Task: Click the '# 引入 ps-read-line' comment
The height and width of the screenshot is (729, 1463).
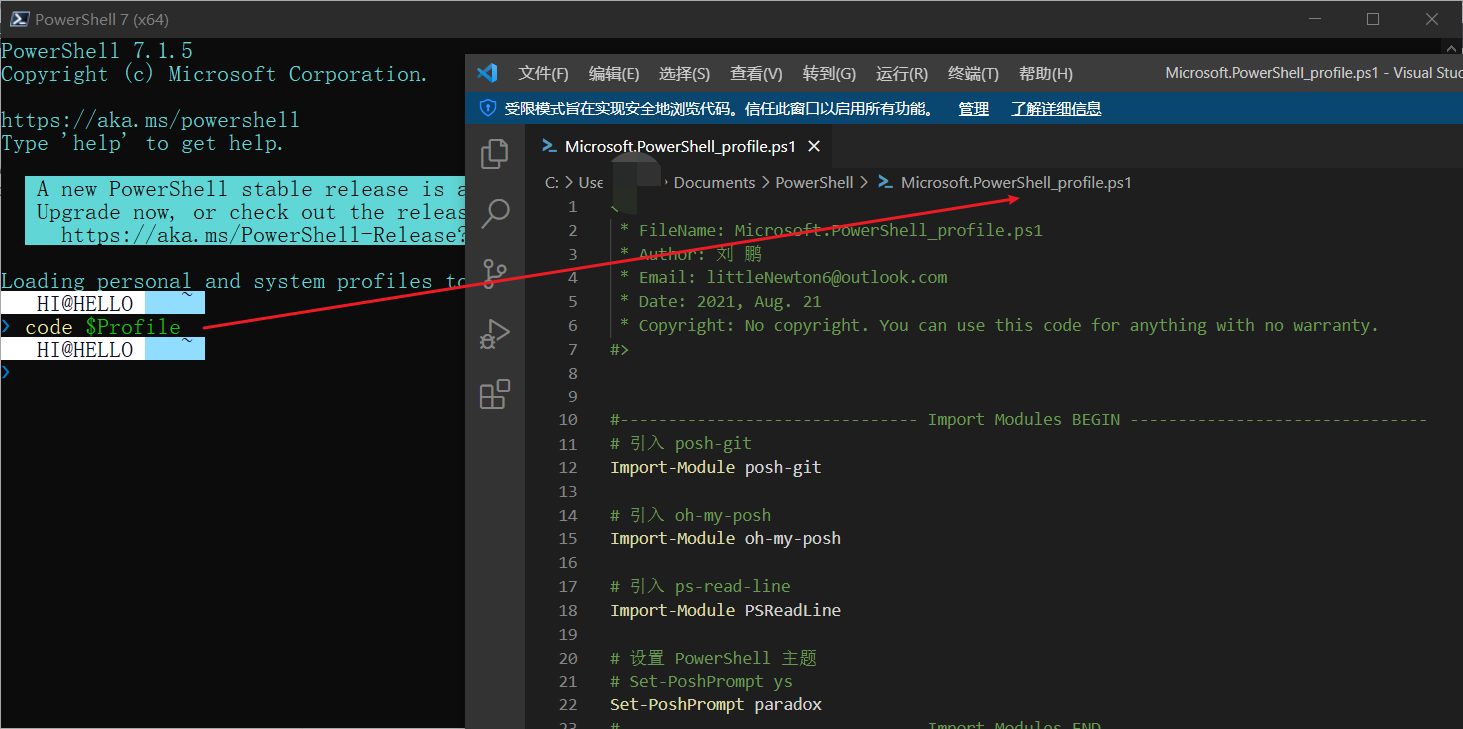Action: pyautogui.click(x=700, y=586)
